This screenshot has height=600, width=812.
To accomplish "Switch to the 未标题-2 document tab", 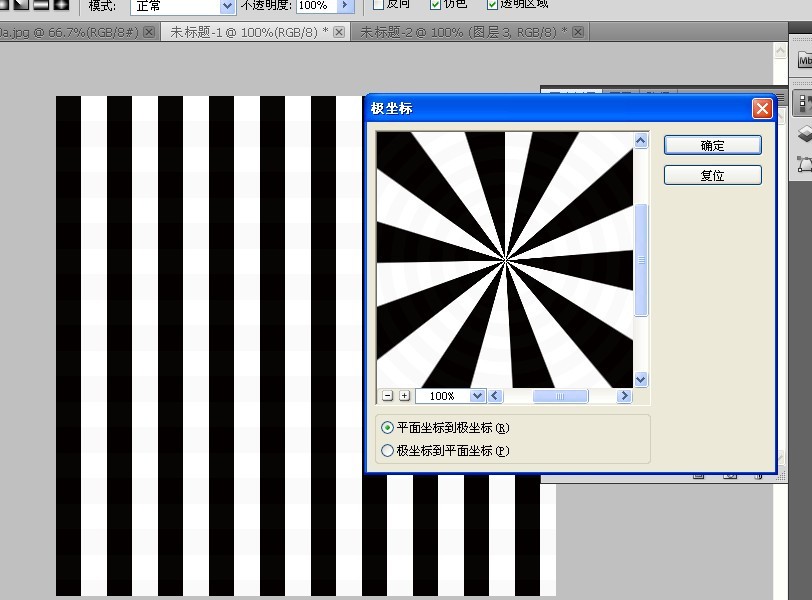I will click(x=463, y=32).
